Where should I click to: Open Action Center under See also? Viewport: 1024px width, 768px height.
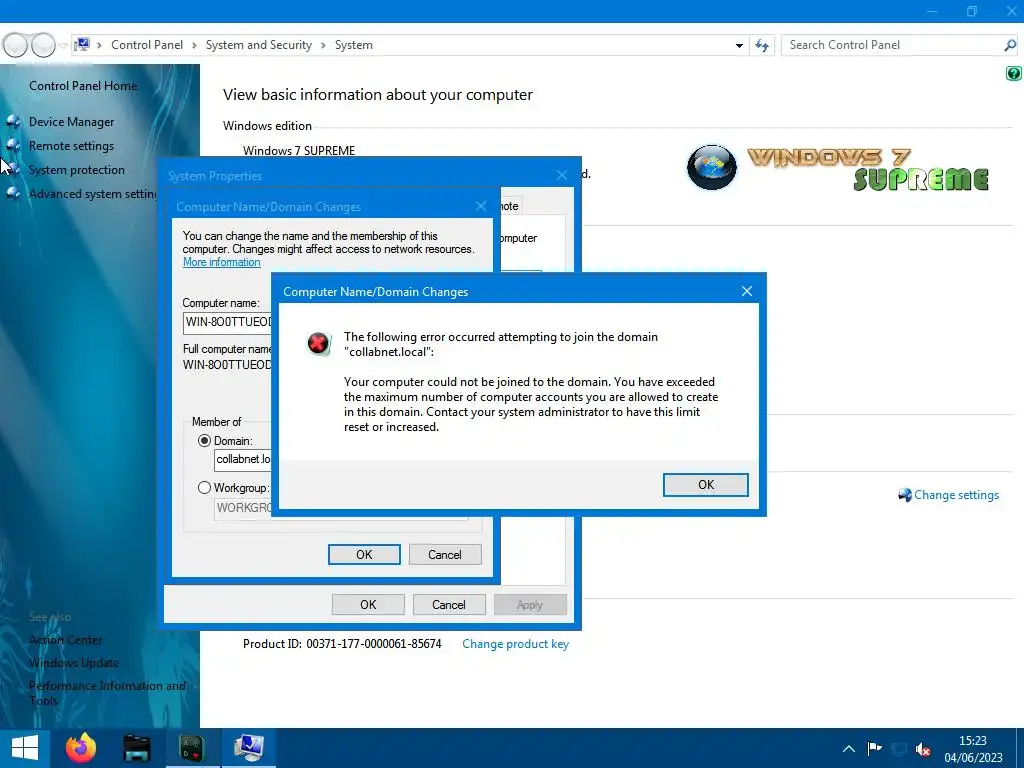65,640
